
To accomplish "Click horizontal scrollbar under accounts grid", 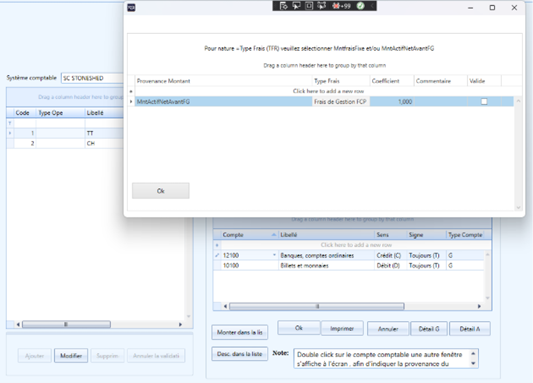I will click(352, 306).
